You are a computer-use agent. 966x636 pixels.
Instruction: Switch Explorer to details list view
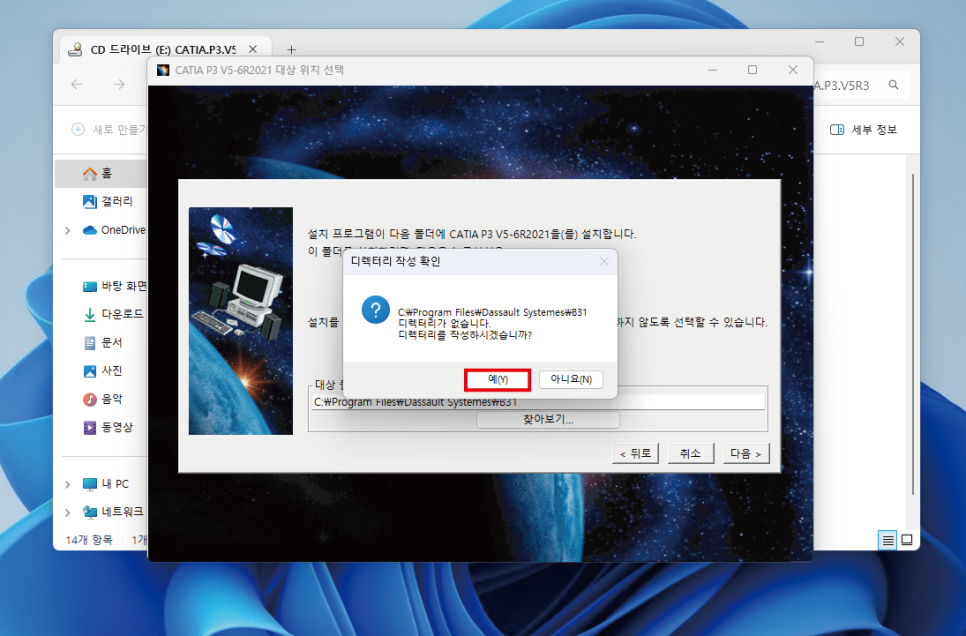click(x=888, y=540)
